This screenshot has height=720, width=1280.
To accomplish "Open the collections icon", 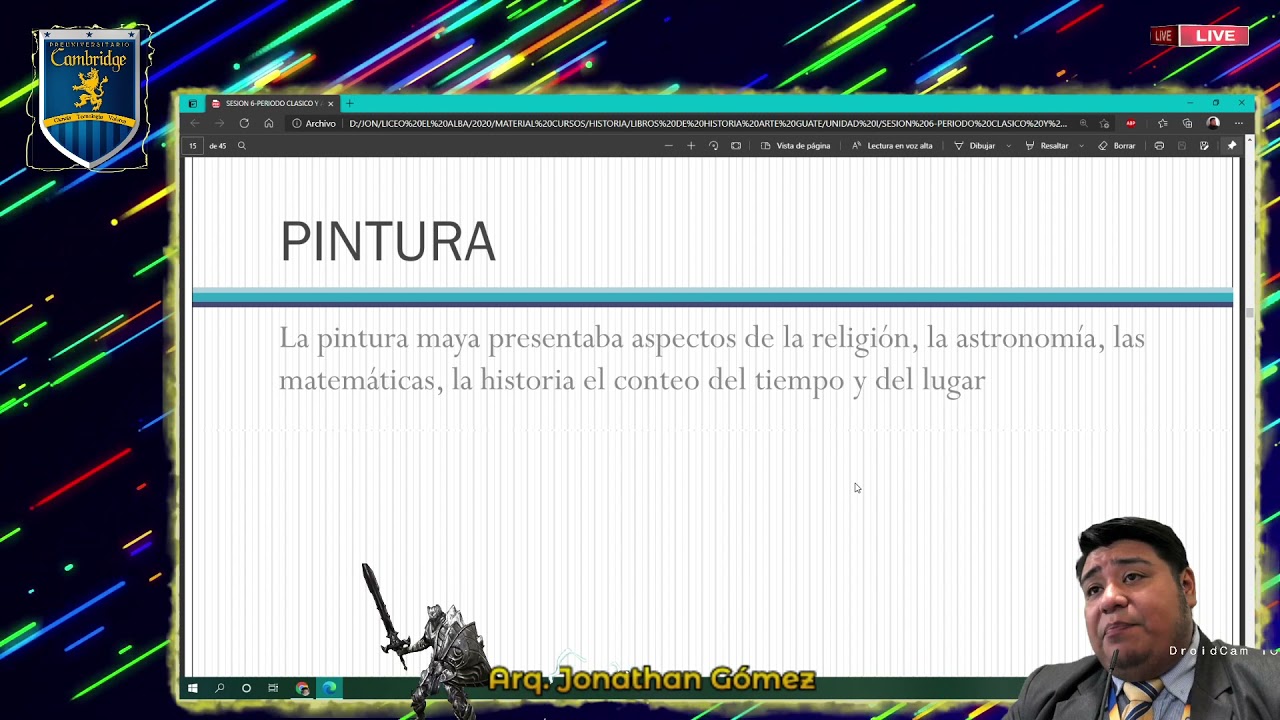I will pyautogui.click(x=1187, y=123).
